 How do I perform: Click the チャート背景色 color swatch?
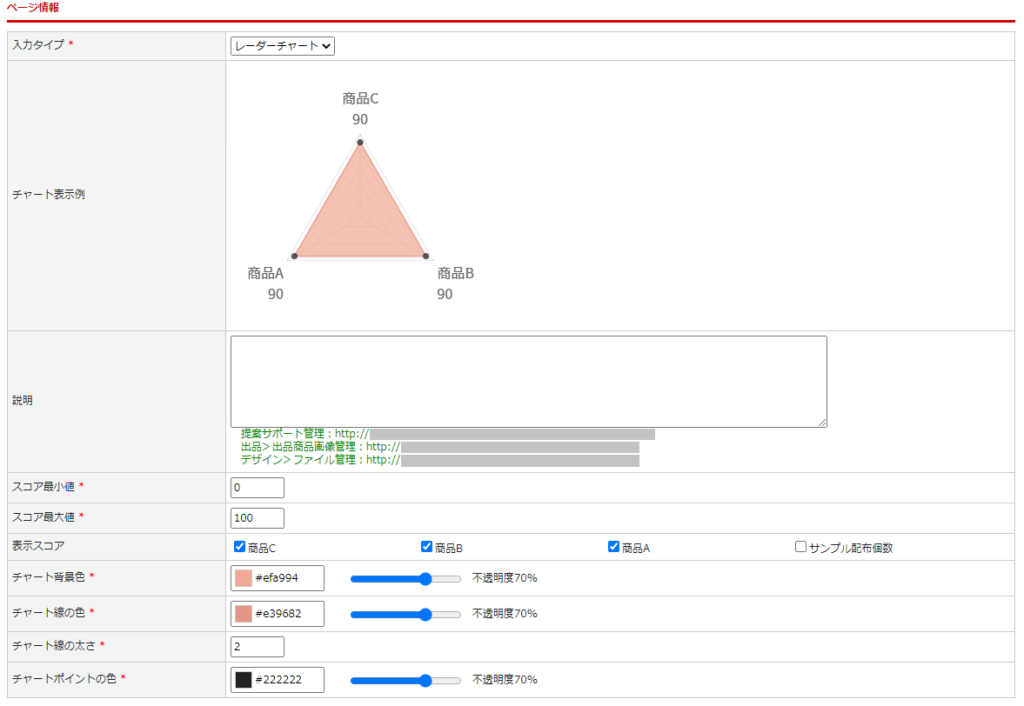(x=243, y=578)
